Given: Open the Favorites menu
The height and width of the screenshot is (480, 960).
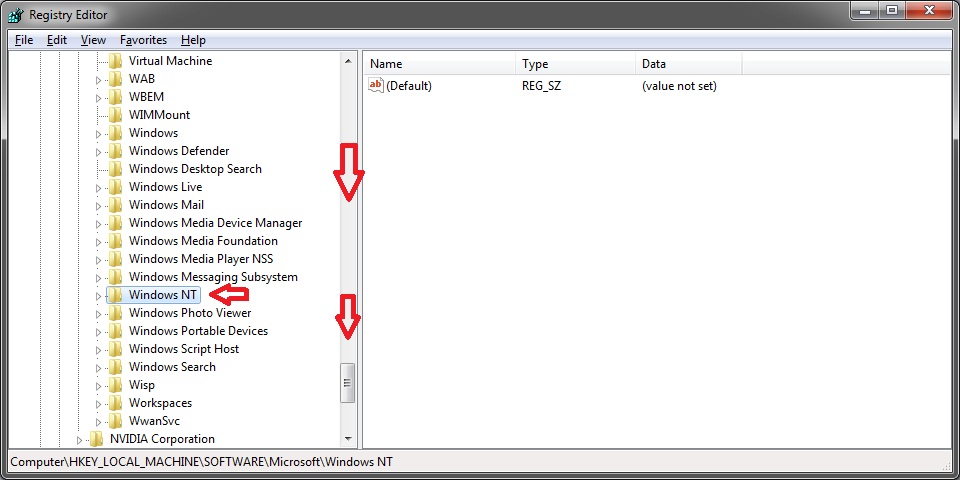Looking at the screenshot, I should coord(143,40).
